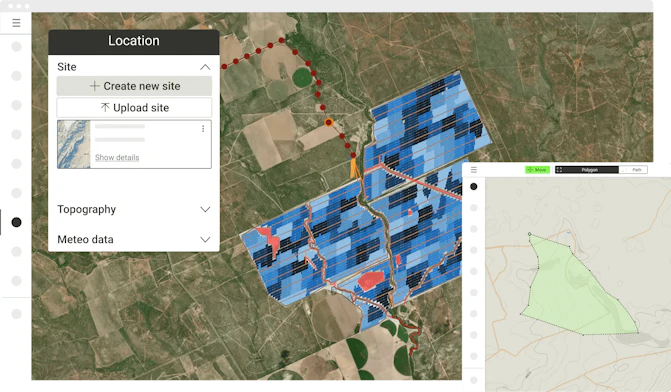Image resolution: width=671 pixels, height=392 pixels.
Task: Click the large red exclusion zone in the solar layout
Action: pyautogui.click(x=371, y=281)
